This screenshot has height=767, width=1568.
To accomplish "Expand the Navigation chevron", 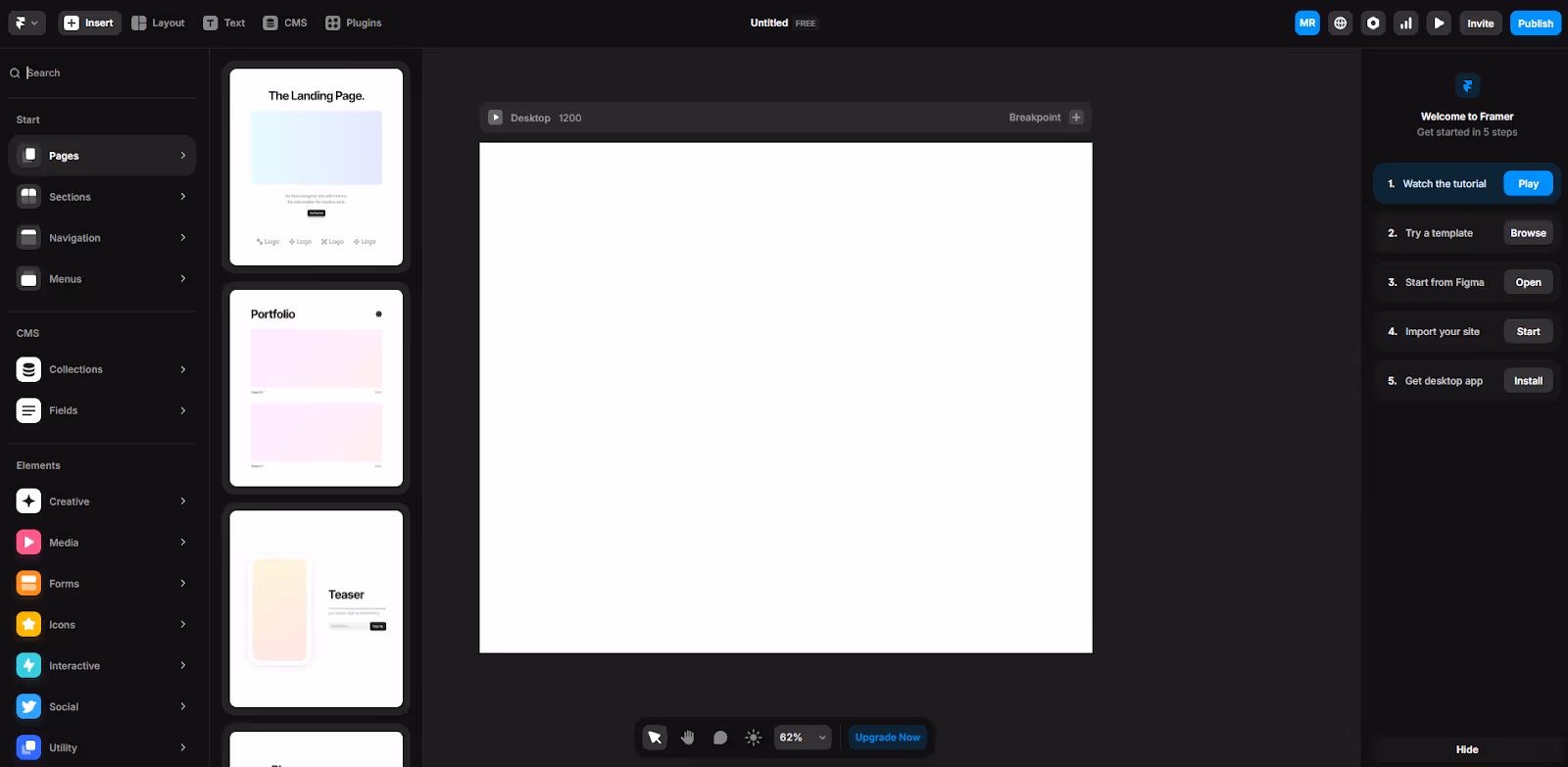I will coord(183,237).
